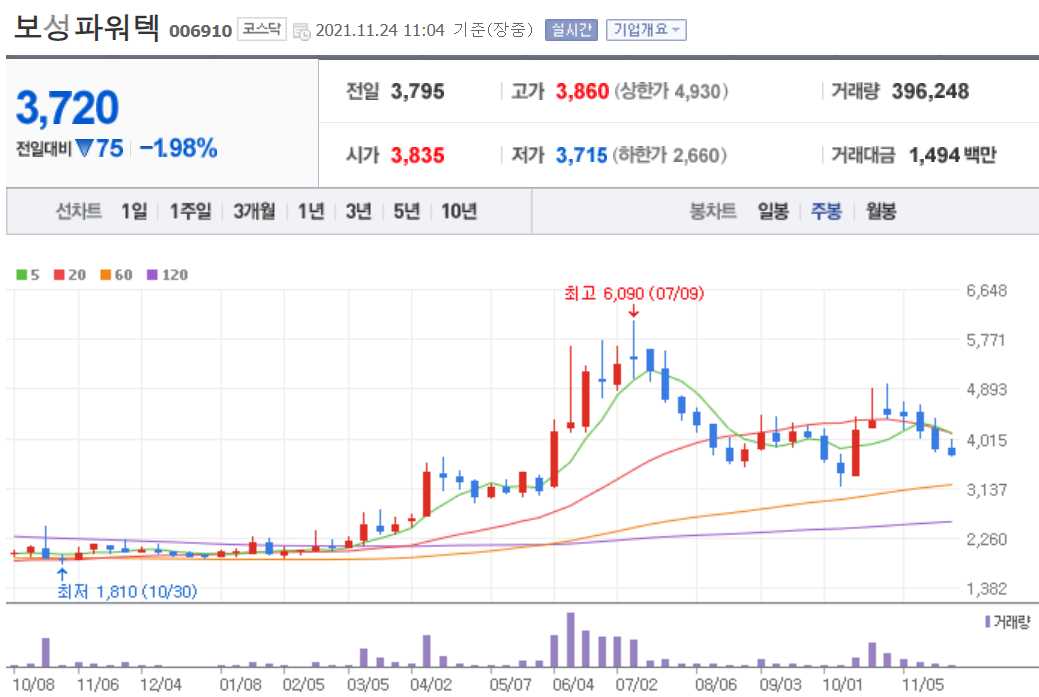The image size is (1039, 697).
Task: Toggle the 주봉 weekly chart view
Action: click(825, 211)
